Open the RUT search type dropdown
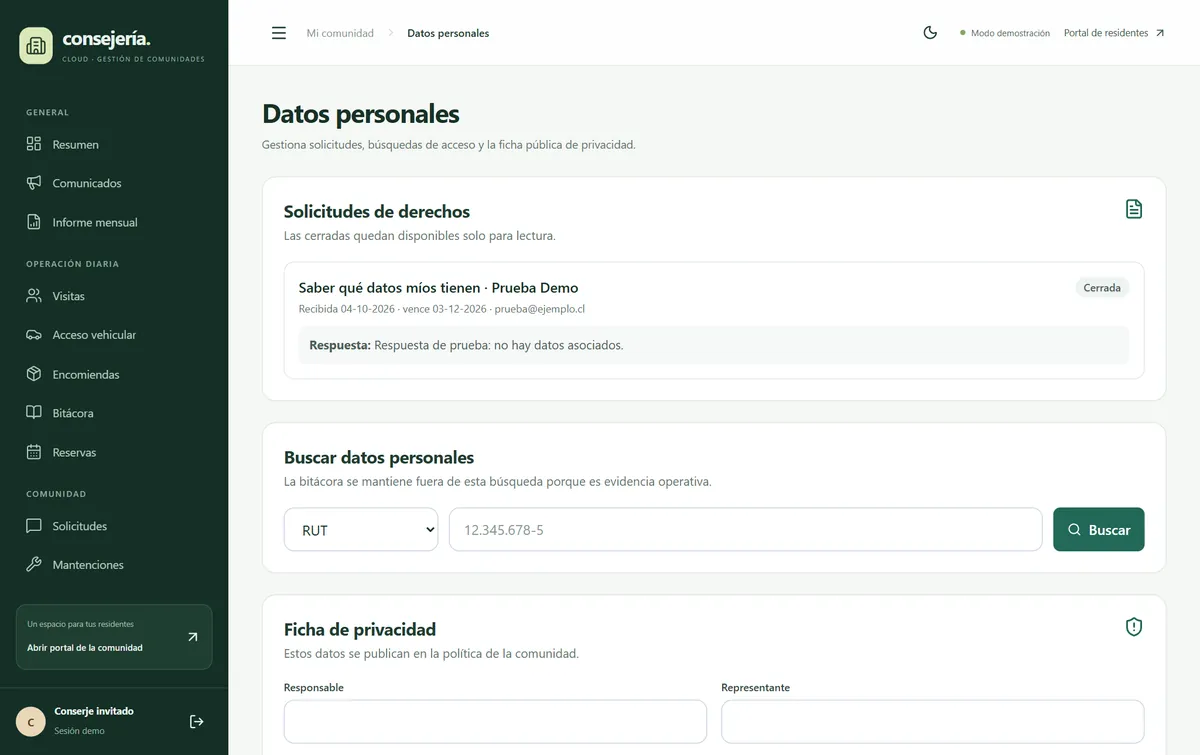 (361, 530)
